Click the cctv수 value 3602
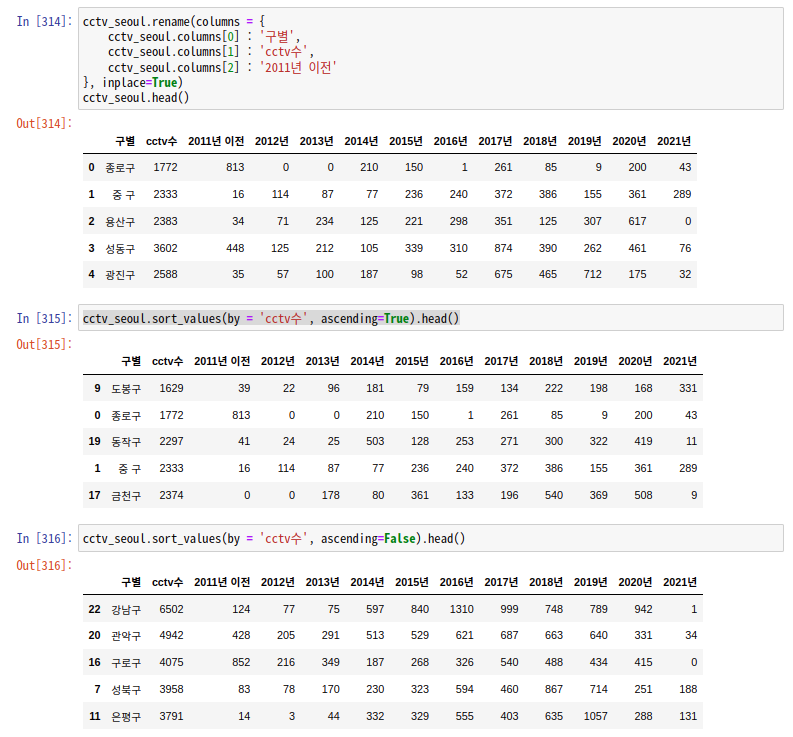 click(x=165, y=248)
